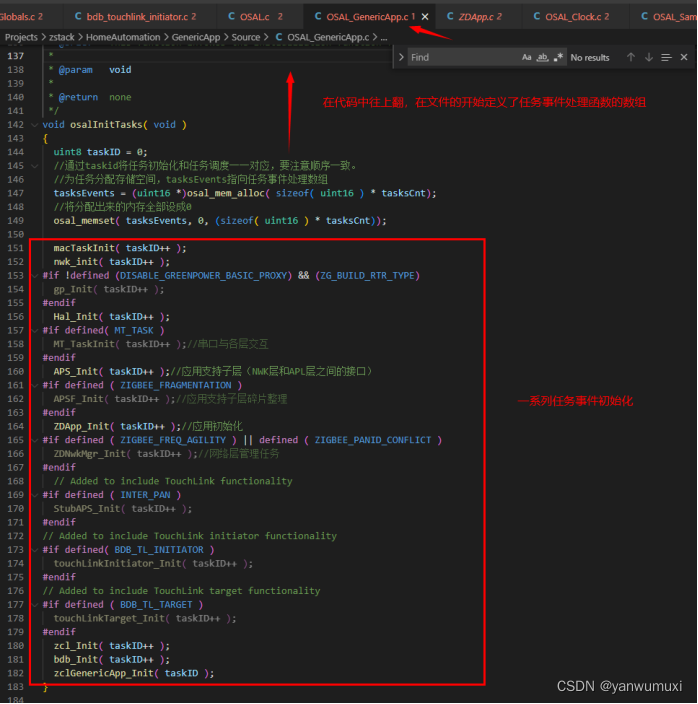
Task: Close the OSAL_GenericApp.c tab
Action: coord(425,17)
